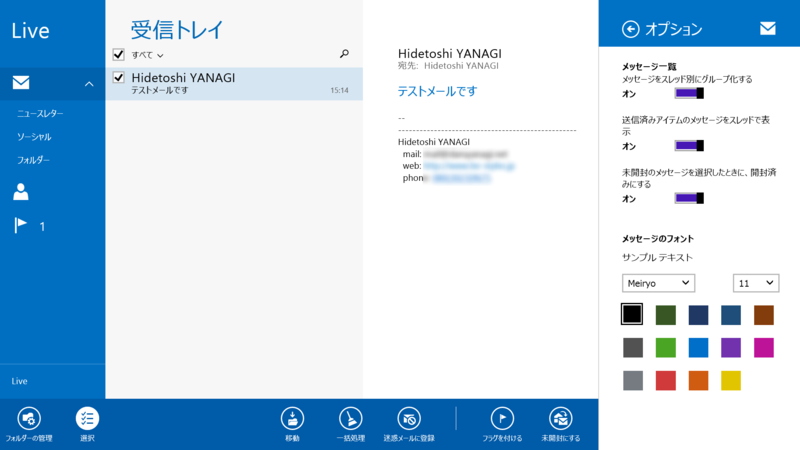The height and width of the screenshot is (450, 800).
Task: Select the dark navy color swatch
Action: (x=698, y=315)
